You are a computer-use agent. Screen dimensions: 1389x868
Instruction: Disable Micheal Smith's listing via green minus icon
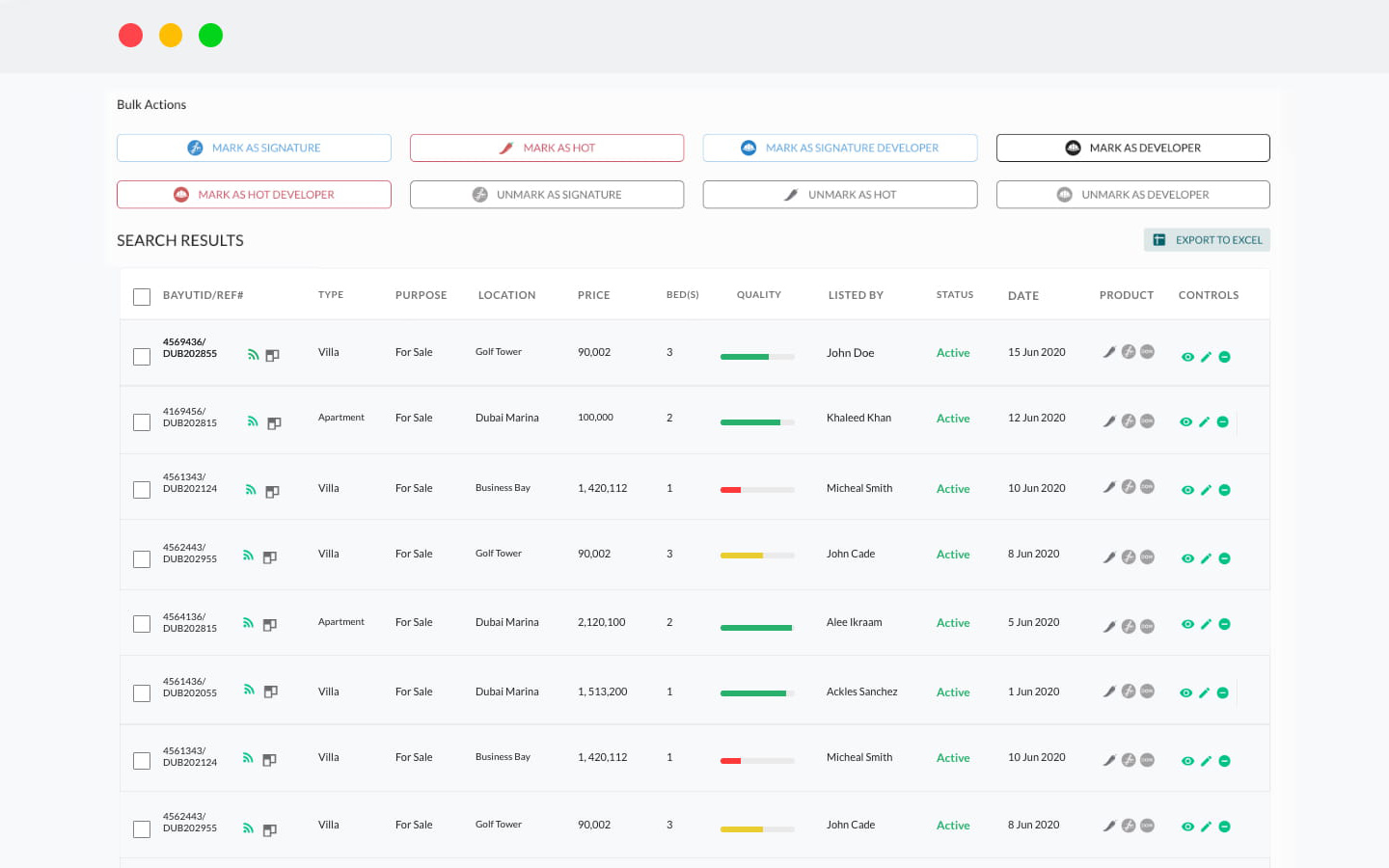(1225, 489)
